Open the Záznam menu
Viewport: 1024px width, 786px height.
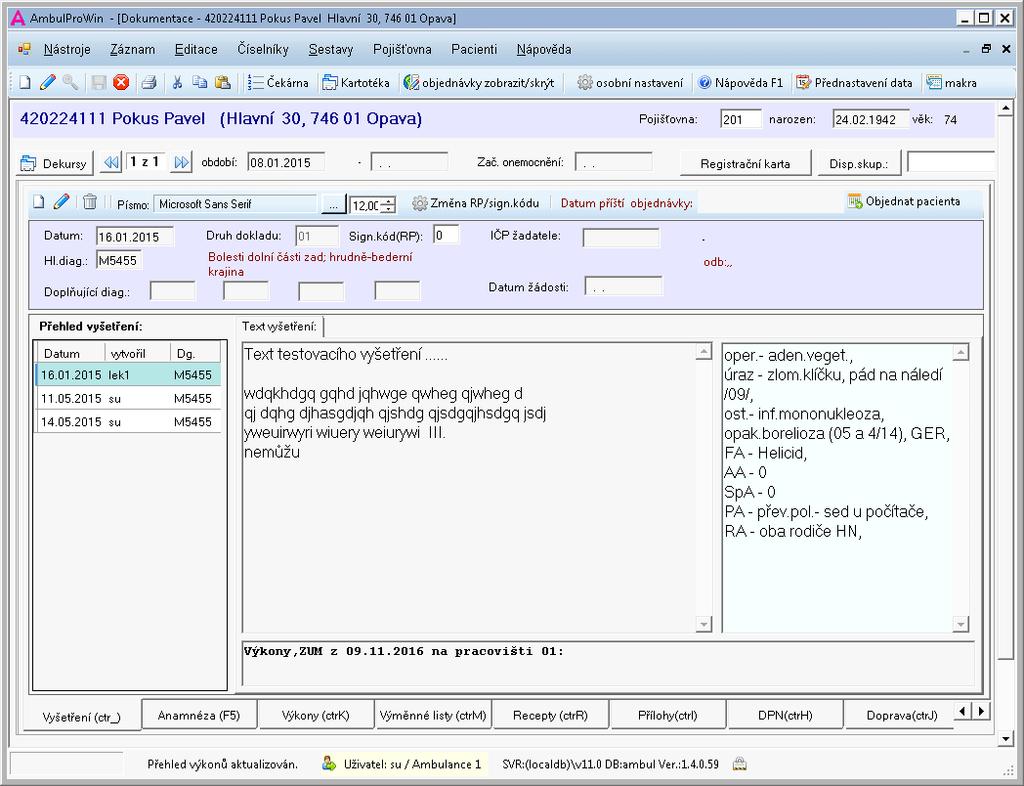(133, 50)
